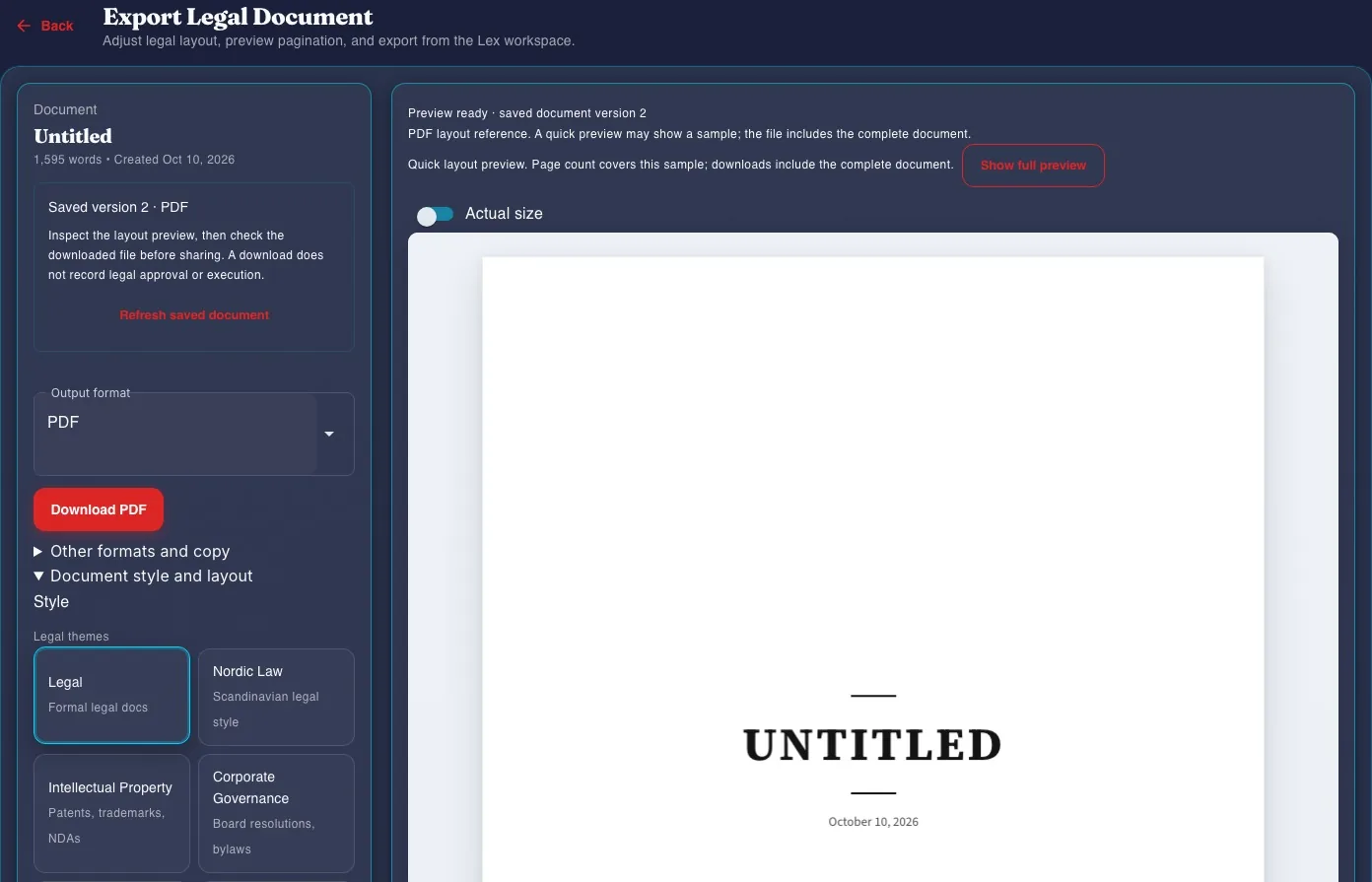Select the Legal theme card
This screenshot has height=882, width=1372.
pyautogui.click(x=111, y=695)
